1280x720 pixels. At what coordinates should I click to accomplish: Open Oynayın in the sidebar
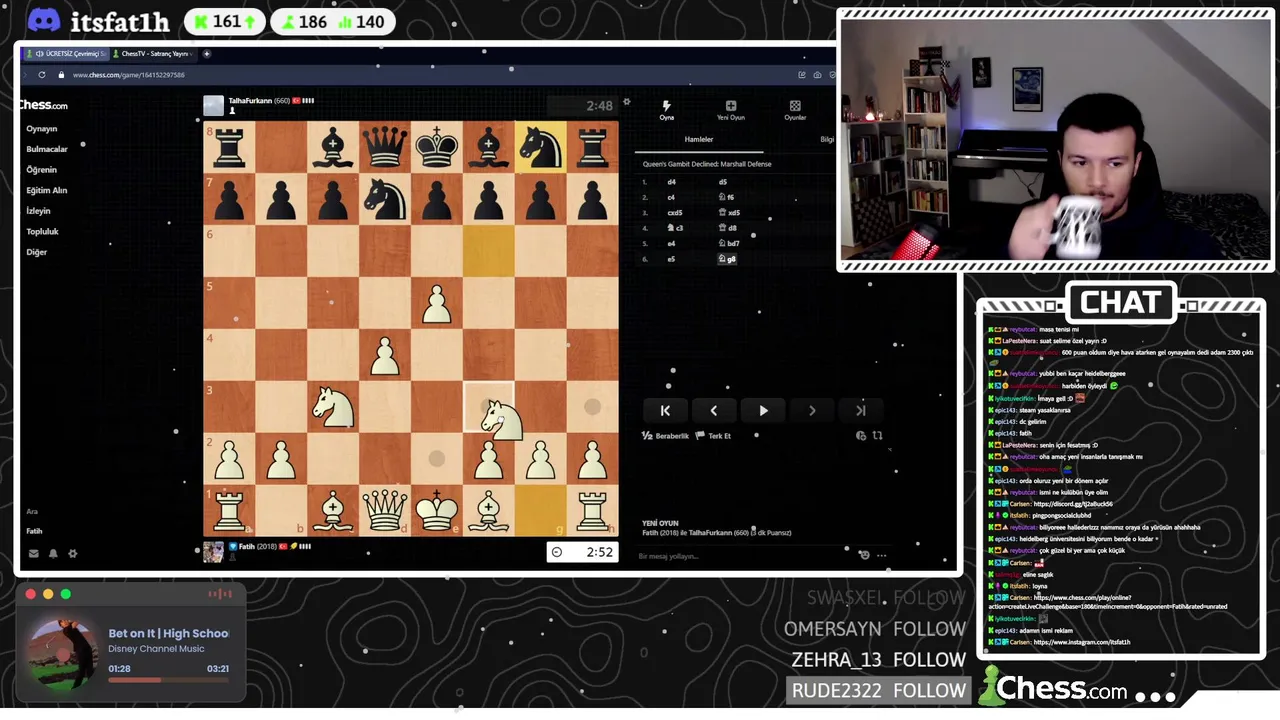point(42,129)
